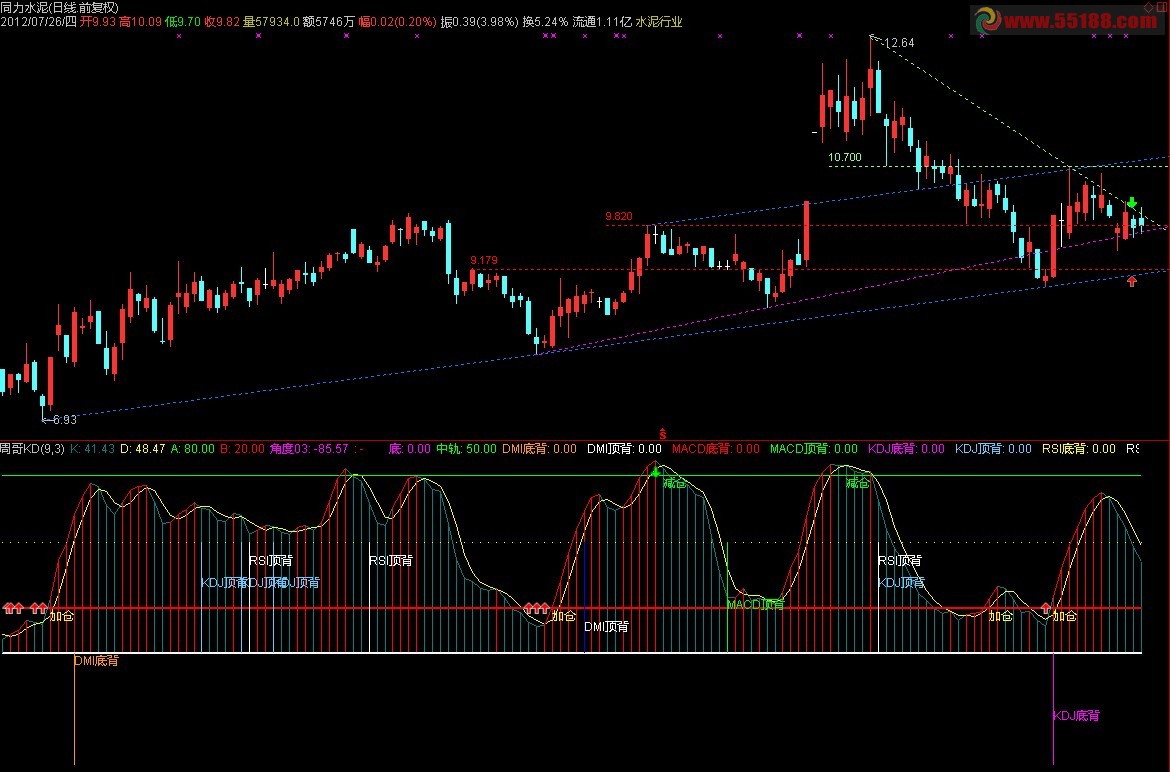The width and height of the screenshot is (1170, 772).
Task: Click the amplitude value 振0.39(3.98%)
Action: tap(479, 22)
